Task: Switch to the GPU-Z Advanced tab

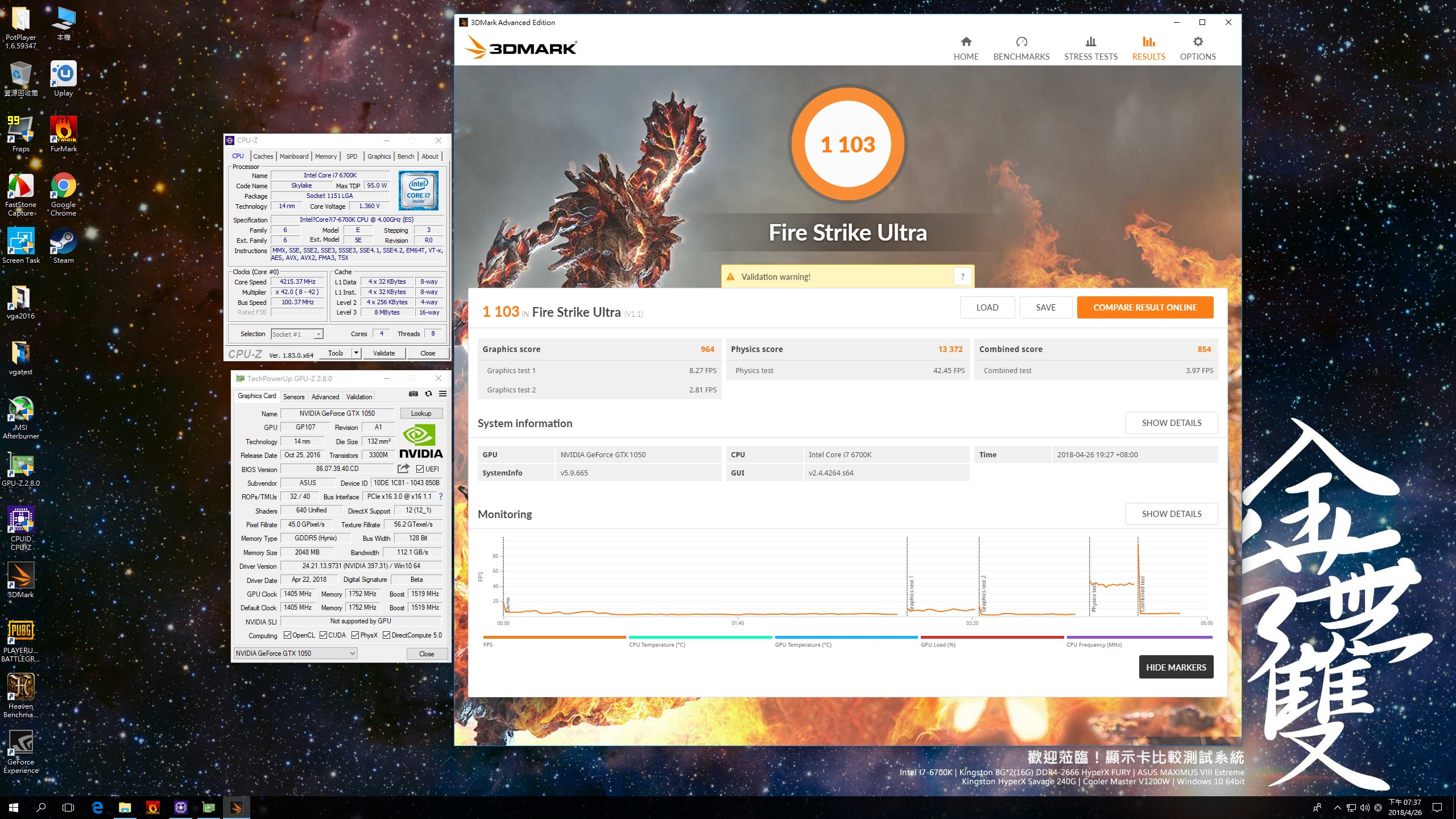Action: tap(325, 397)
